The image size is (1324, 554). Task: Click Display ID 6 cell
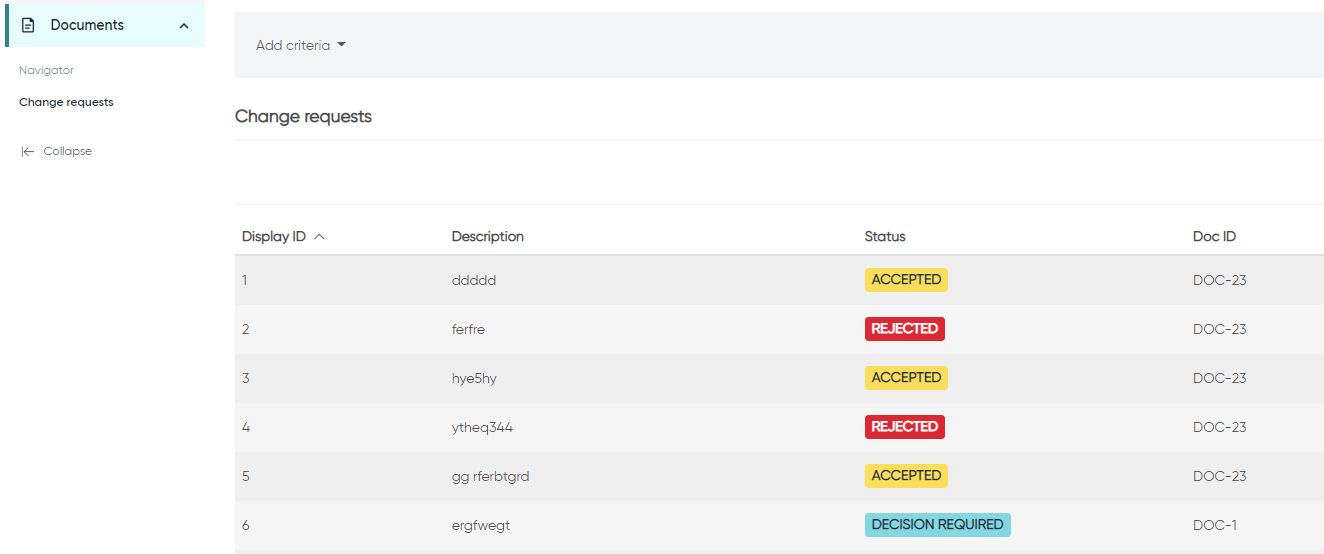[245, 525]
